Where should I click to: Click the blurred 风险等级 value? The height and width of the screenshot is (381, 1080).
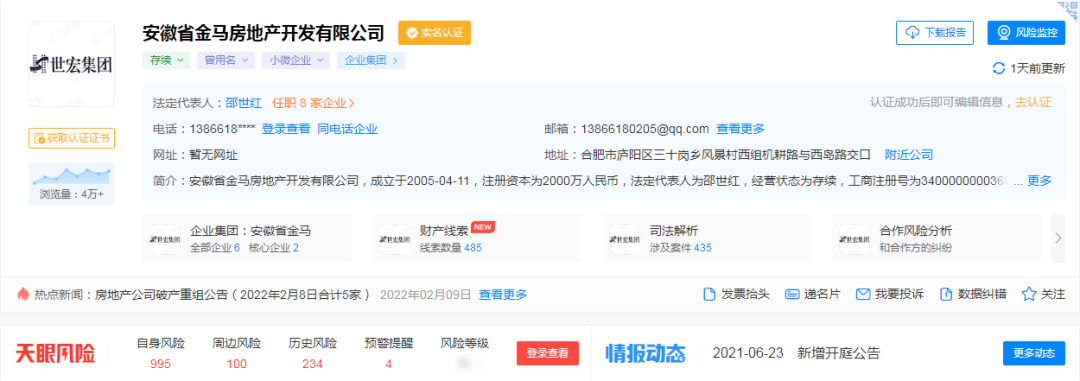point(464,363)
